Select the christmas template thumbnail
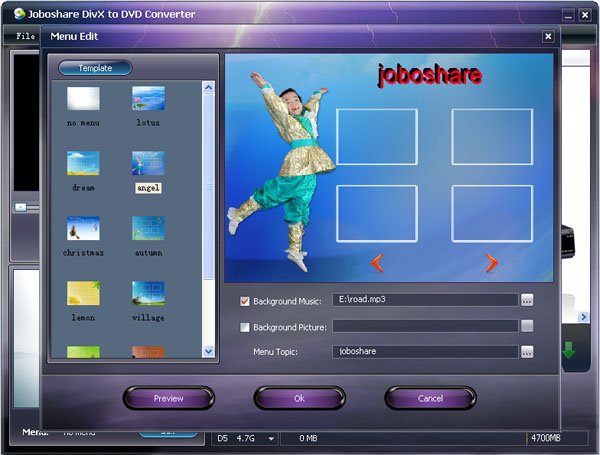The height and width of the screenshot is (455, 600). click(x=83, y=228)
